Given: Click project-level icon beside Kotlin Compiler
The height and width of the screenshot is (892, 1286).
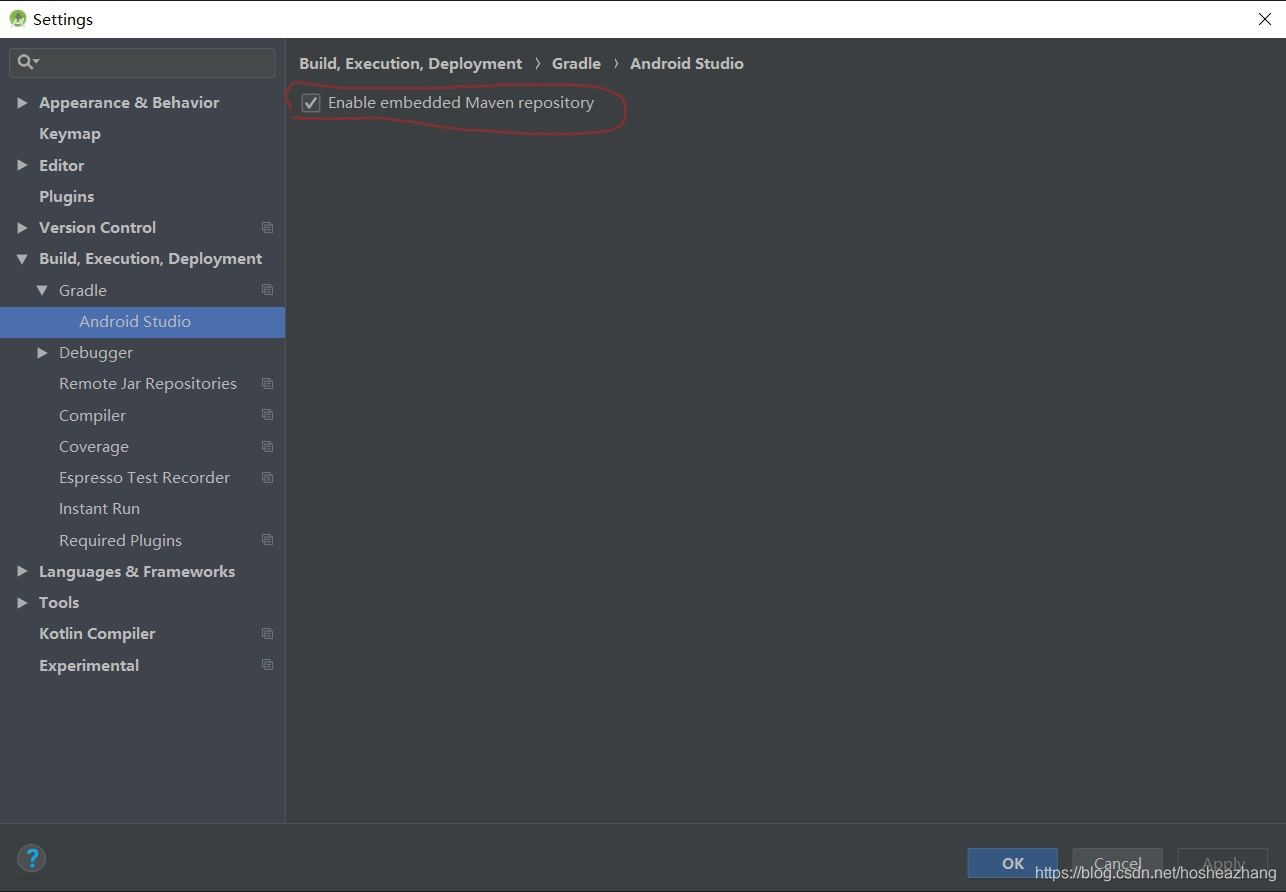Looking at the screenshot, I should [x=267, y=634].
